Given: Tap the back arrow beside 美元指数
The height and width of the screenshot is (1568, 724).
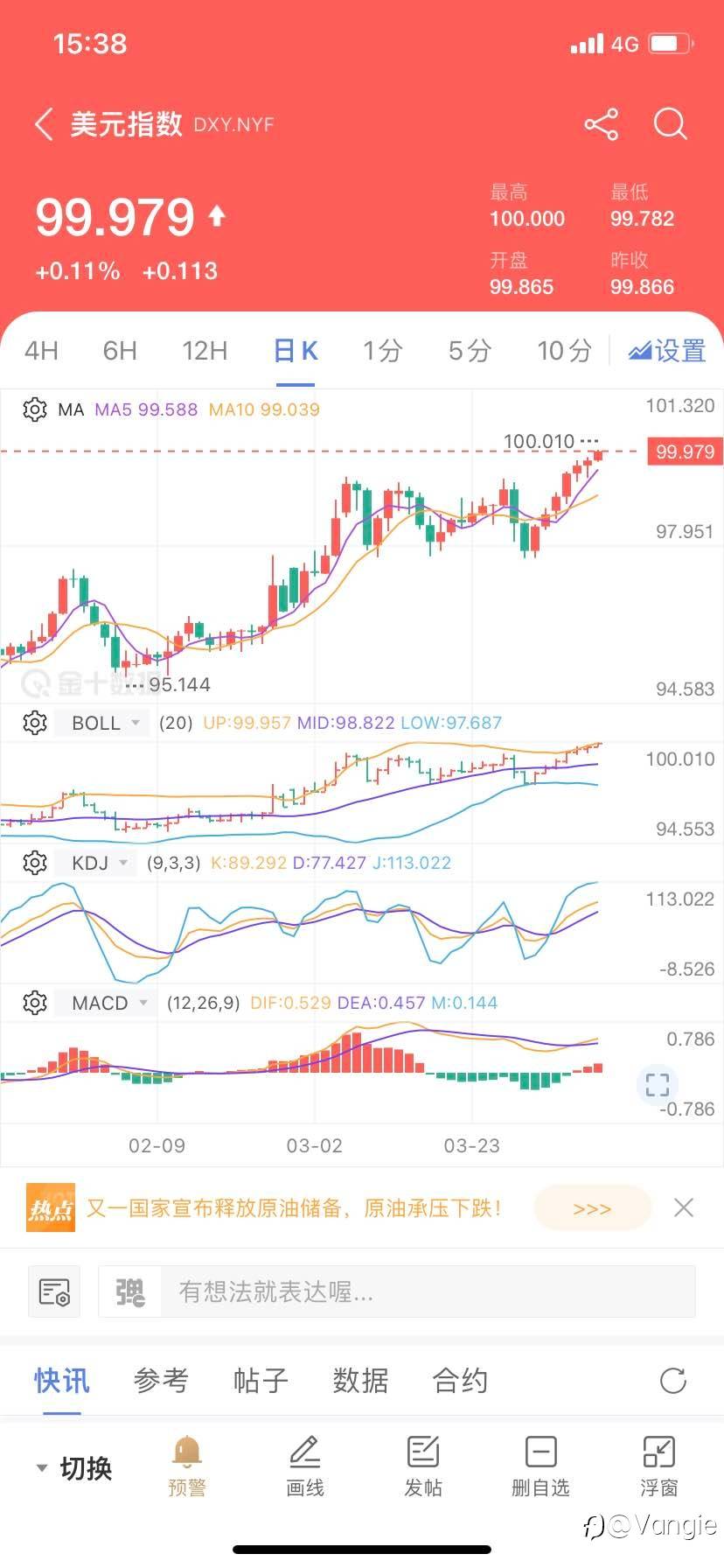Looking at the screenshot, I should pos(44,124).
